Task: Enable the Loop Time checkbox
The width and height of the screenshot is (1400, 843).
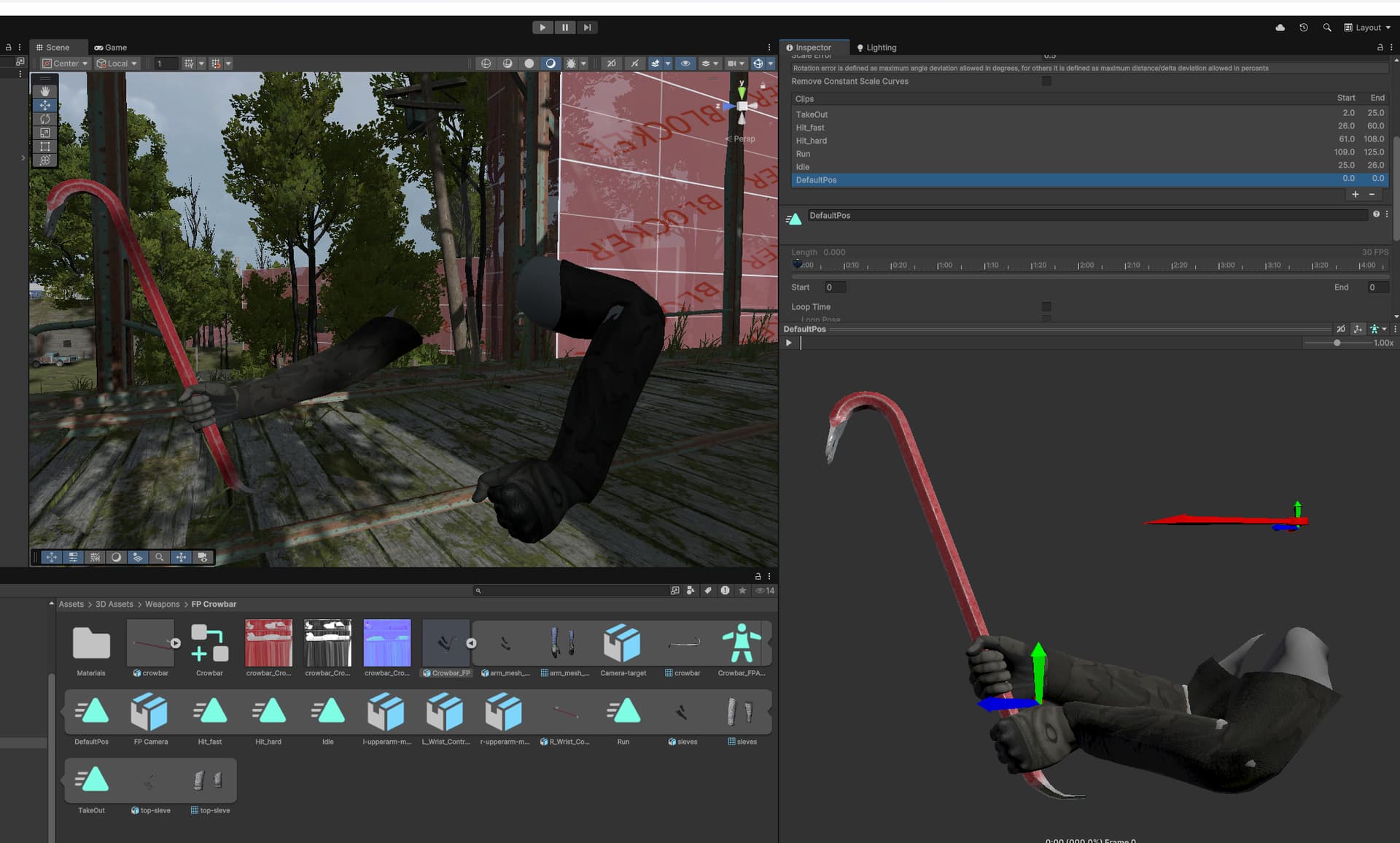Action: pos(1047,307)
